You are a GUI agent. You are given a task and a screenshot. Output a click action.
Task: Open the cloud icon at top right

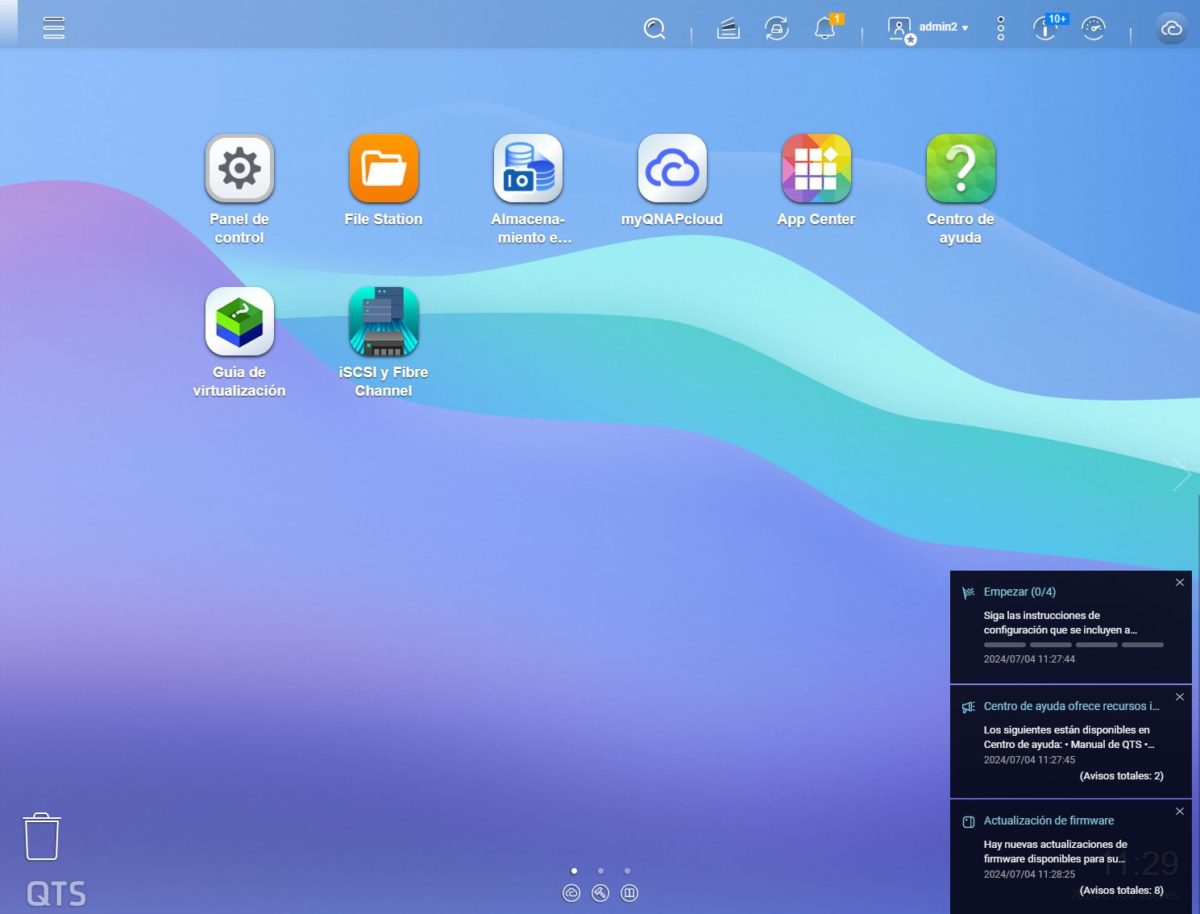[x=1171, y=29]
